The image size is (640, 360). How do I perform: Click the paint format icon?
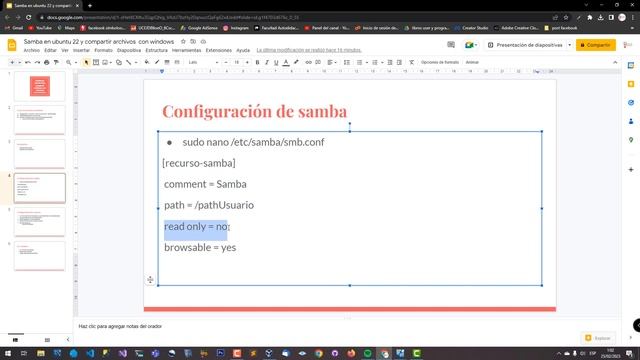(x=56, y=62)
